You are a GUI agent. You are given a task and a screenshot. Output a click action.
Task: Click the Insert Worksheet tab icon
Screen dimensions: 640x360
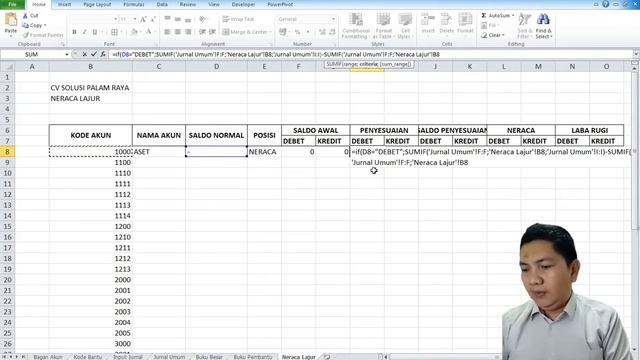click(327, 357)
